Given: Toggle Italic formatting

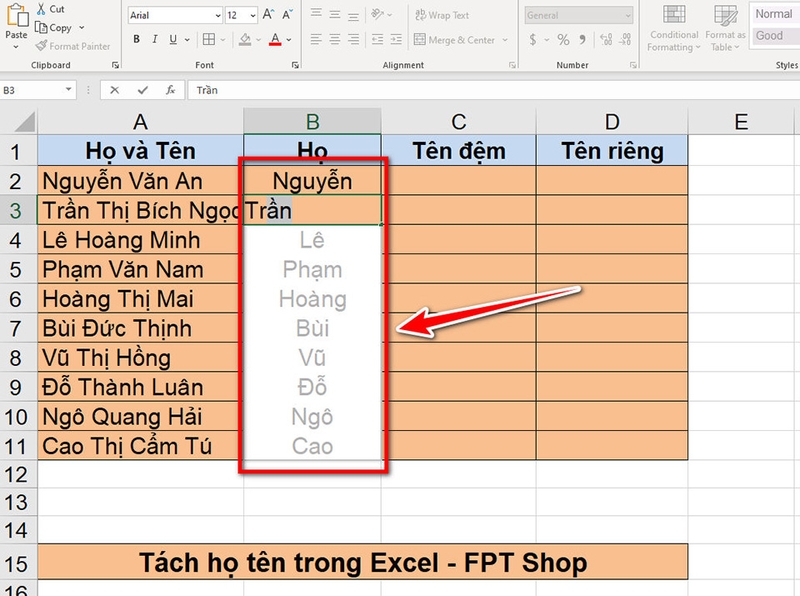Looking at the screenshot, I should [x=155, y=39].
